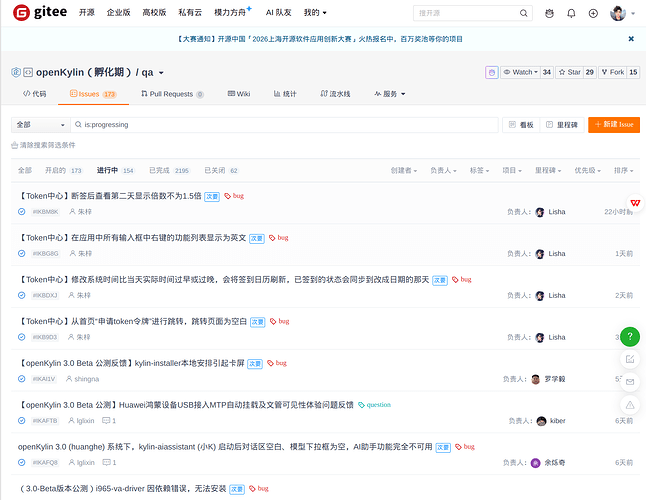
Task: Click the status icon of issue #IKAFQ8
Action: tap(22, 463)
